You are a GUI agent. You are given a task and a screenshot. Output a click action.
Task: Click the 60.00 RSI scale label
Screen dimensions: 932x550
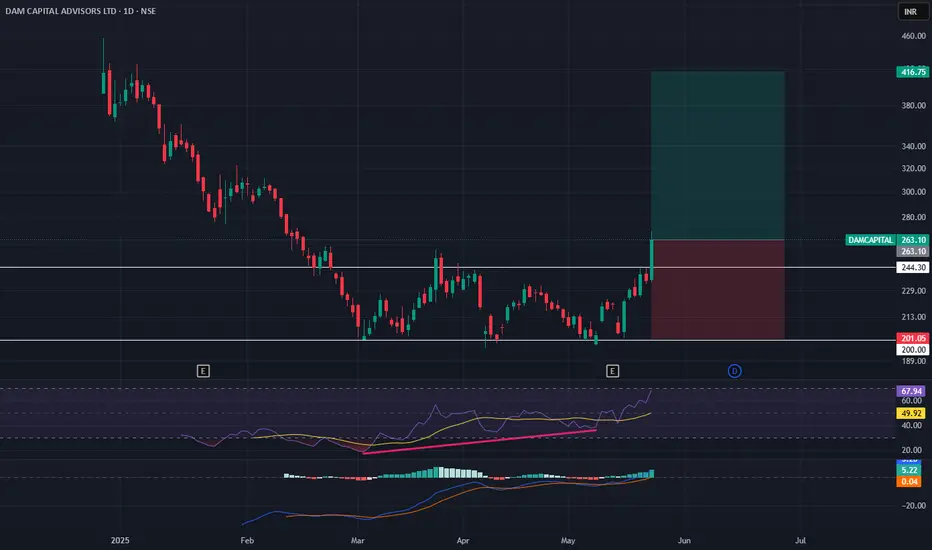[912, 401]
